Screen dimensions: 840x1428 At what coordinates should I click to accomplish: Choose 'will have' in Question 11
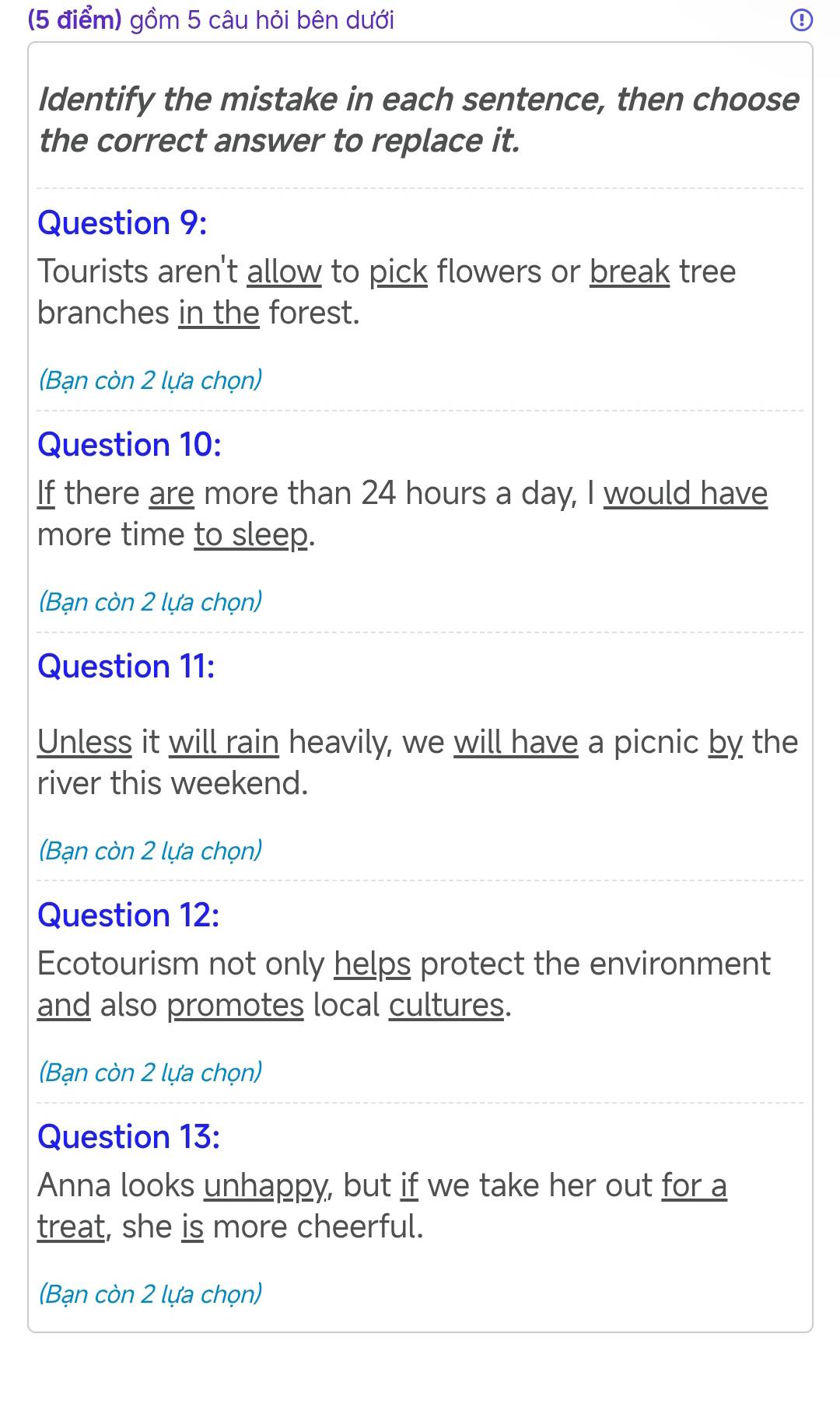click(x=516, y=742)
